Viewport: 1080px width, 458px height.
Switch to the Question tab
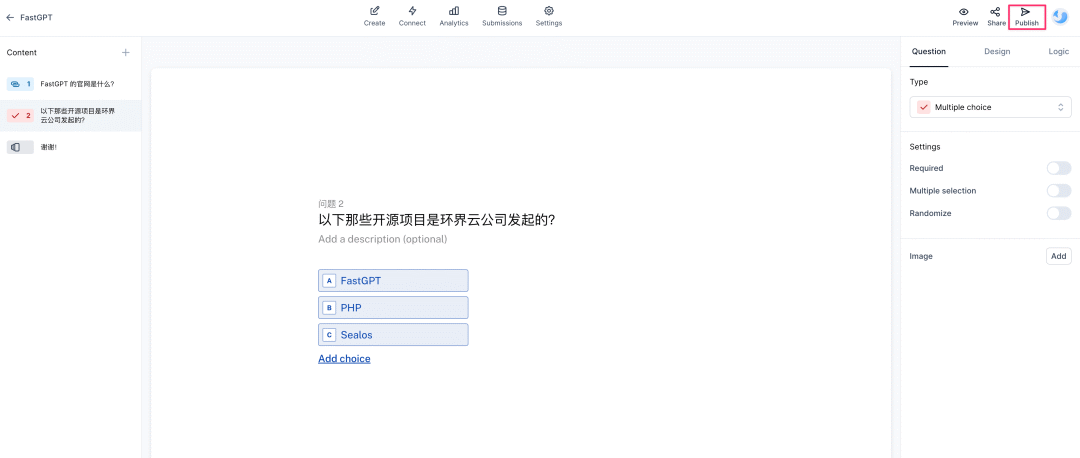pos(928,52)
